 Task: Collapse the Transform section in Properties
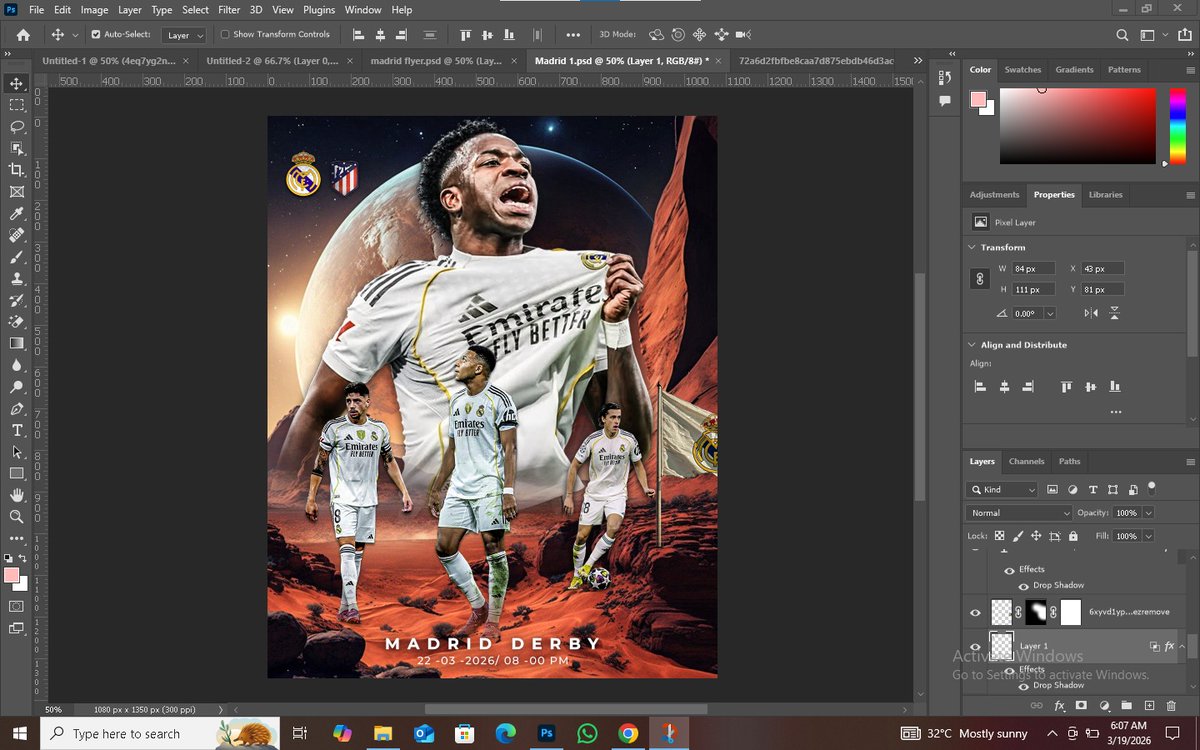(971, 247)
